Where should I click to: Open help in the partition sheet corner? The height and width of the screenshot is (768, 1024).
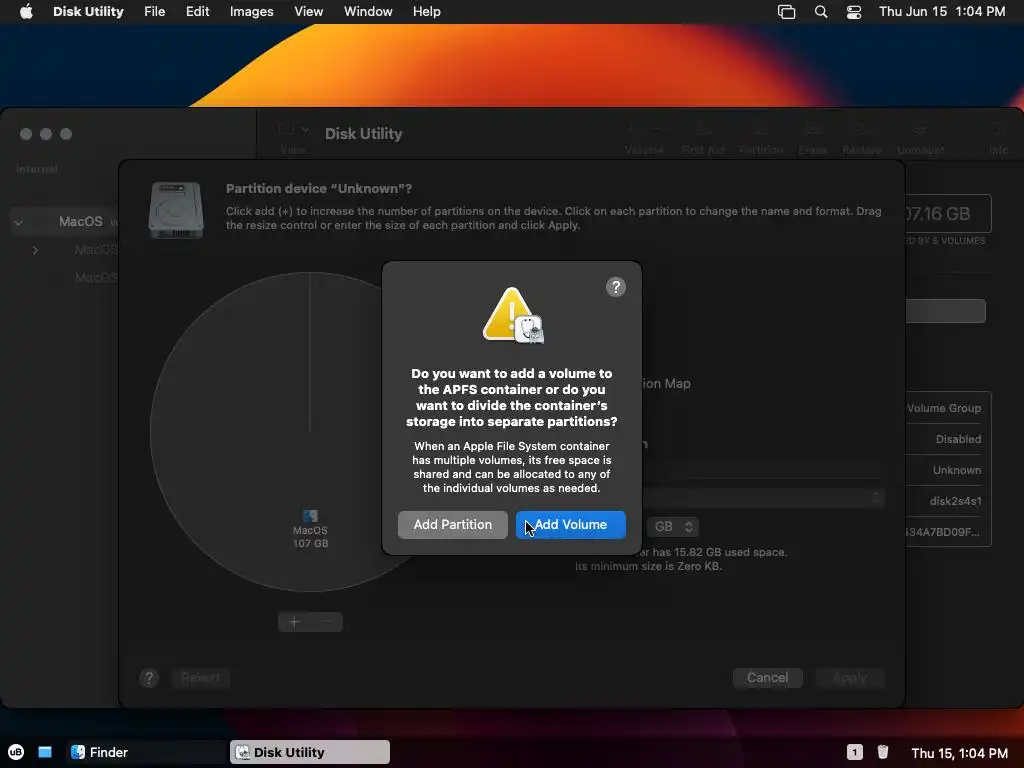[x=149, y=679]
